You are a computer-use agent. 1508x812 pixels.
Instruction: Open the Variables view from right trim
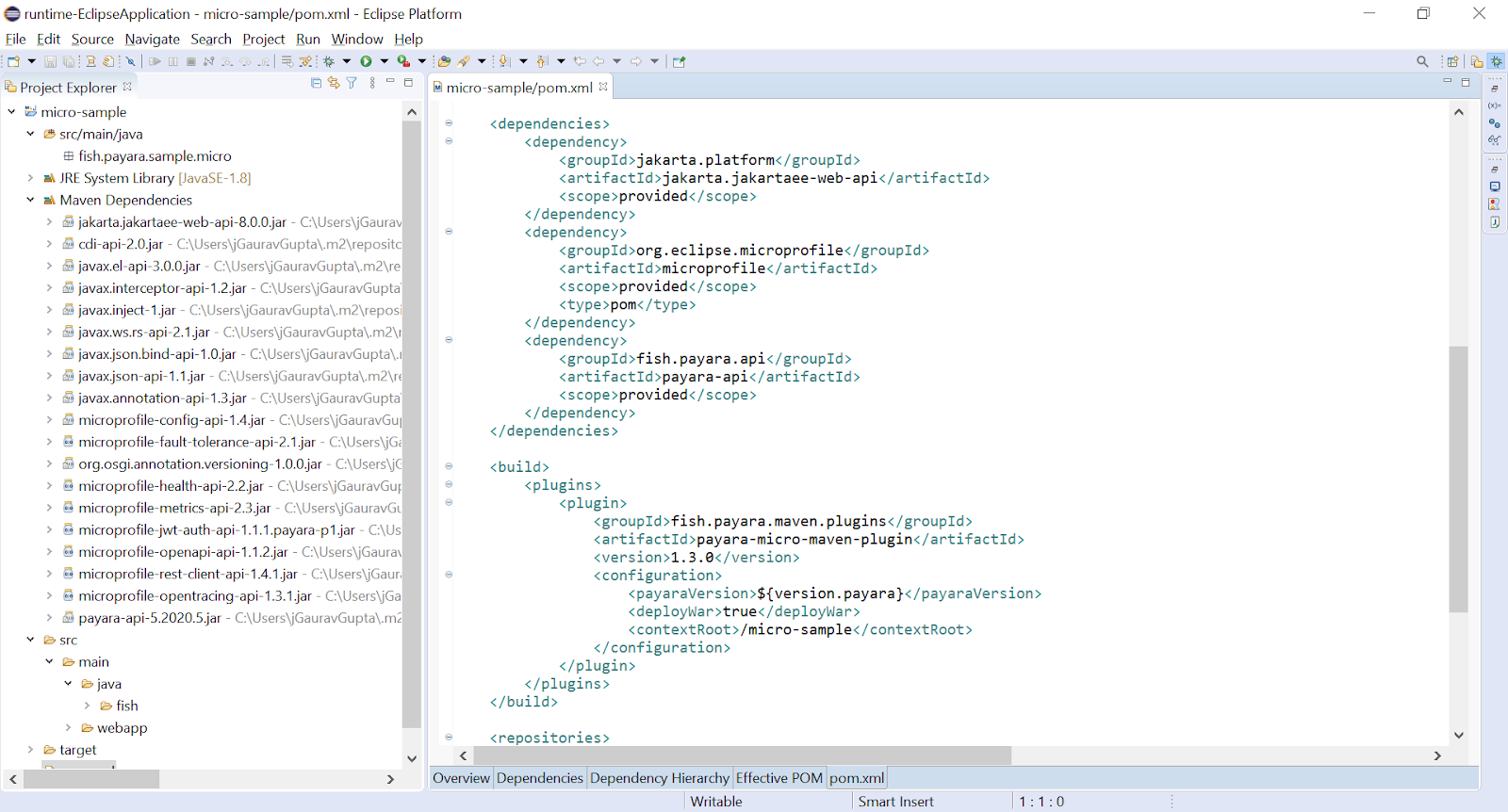click(1495, 106)
